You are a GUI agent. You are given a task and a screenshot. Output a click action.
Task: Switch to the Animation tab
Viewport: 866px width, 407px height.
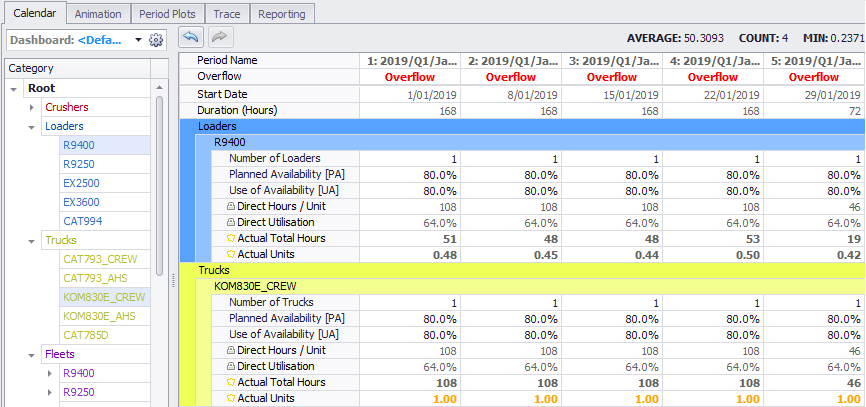click(x=98, y=14)
